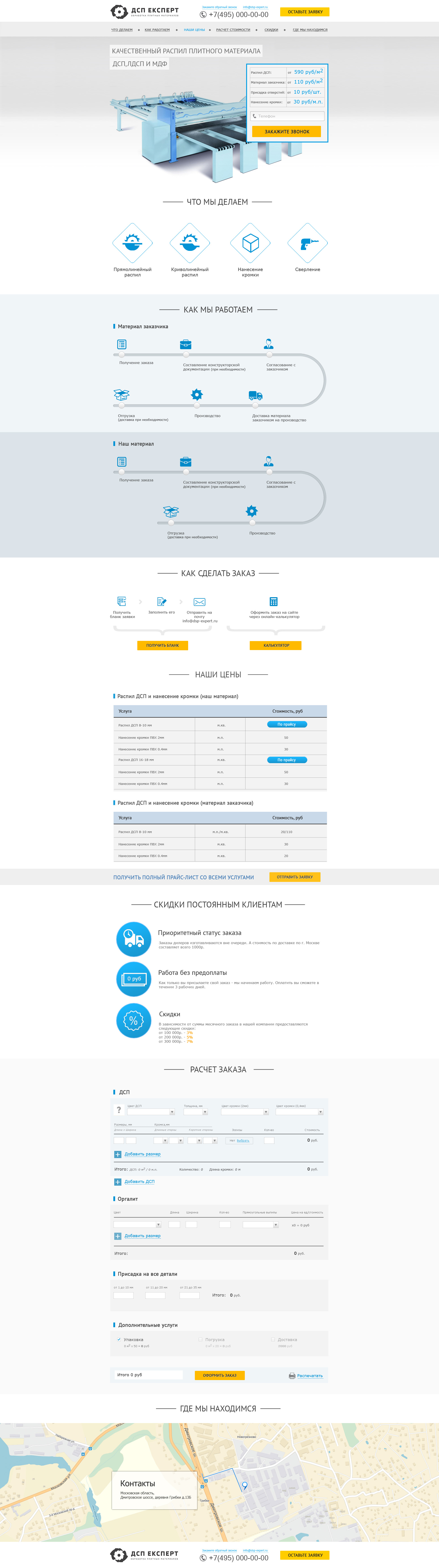Go to РАСЧЕТ СТОИМОСТИ in navigation
Image resolution: width=439 pixels, height=1568 pixels.
(233, 30)
